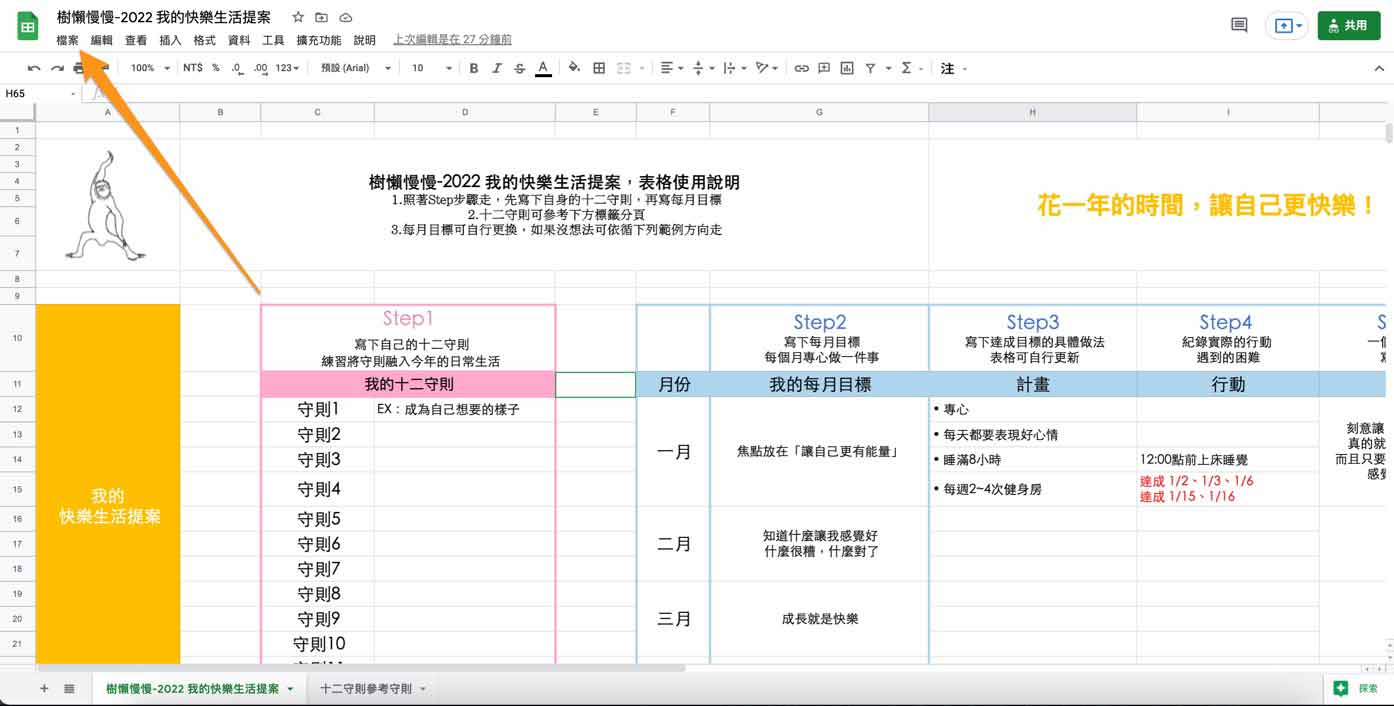Click the undo arrow in the toolbar
Viewport: 1394px width, 706px height.
point(34,68)
